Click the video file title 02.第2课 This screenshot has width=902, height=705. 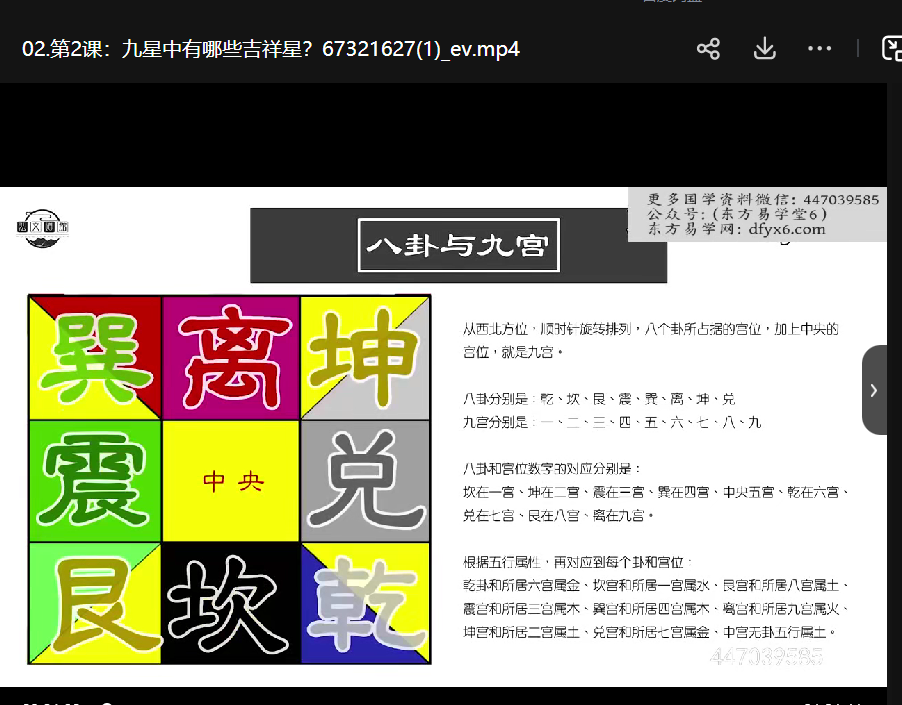point(270,49)
